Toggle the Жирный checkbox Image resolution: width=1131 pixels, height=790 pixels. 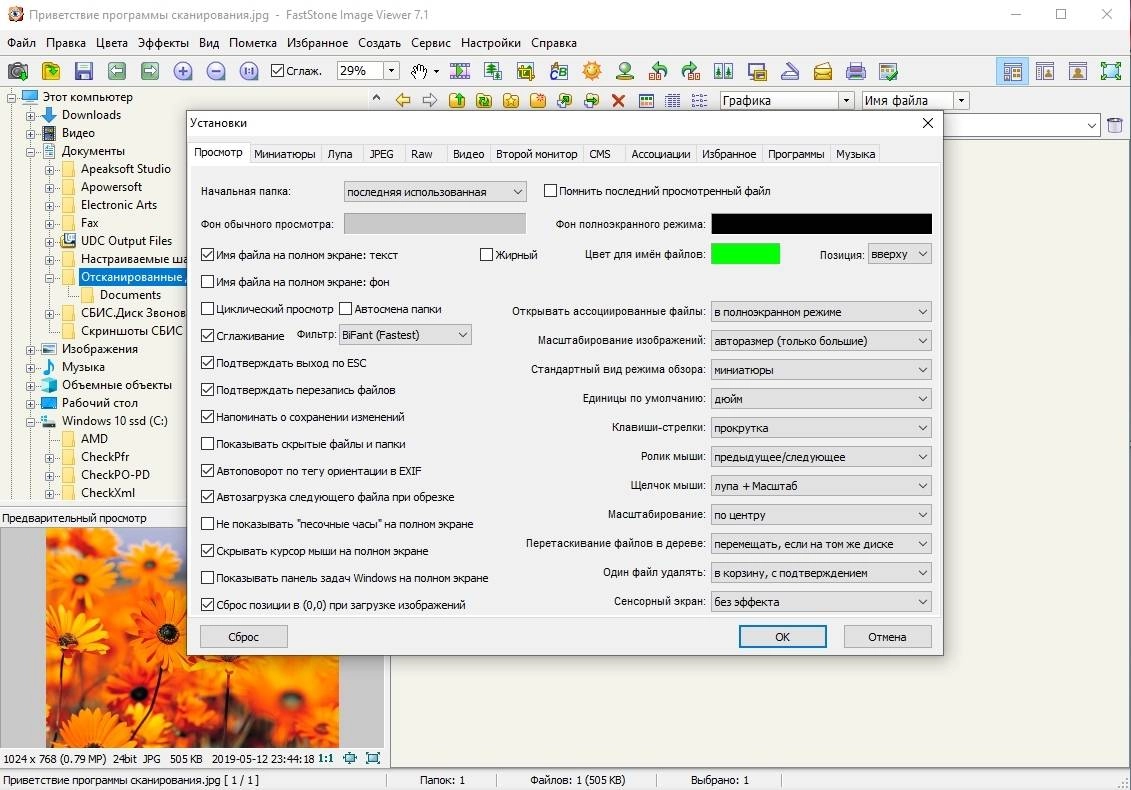coord(486,255)
